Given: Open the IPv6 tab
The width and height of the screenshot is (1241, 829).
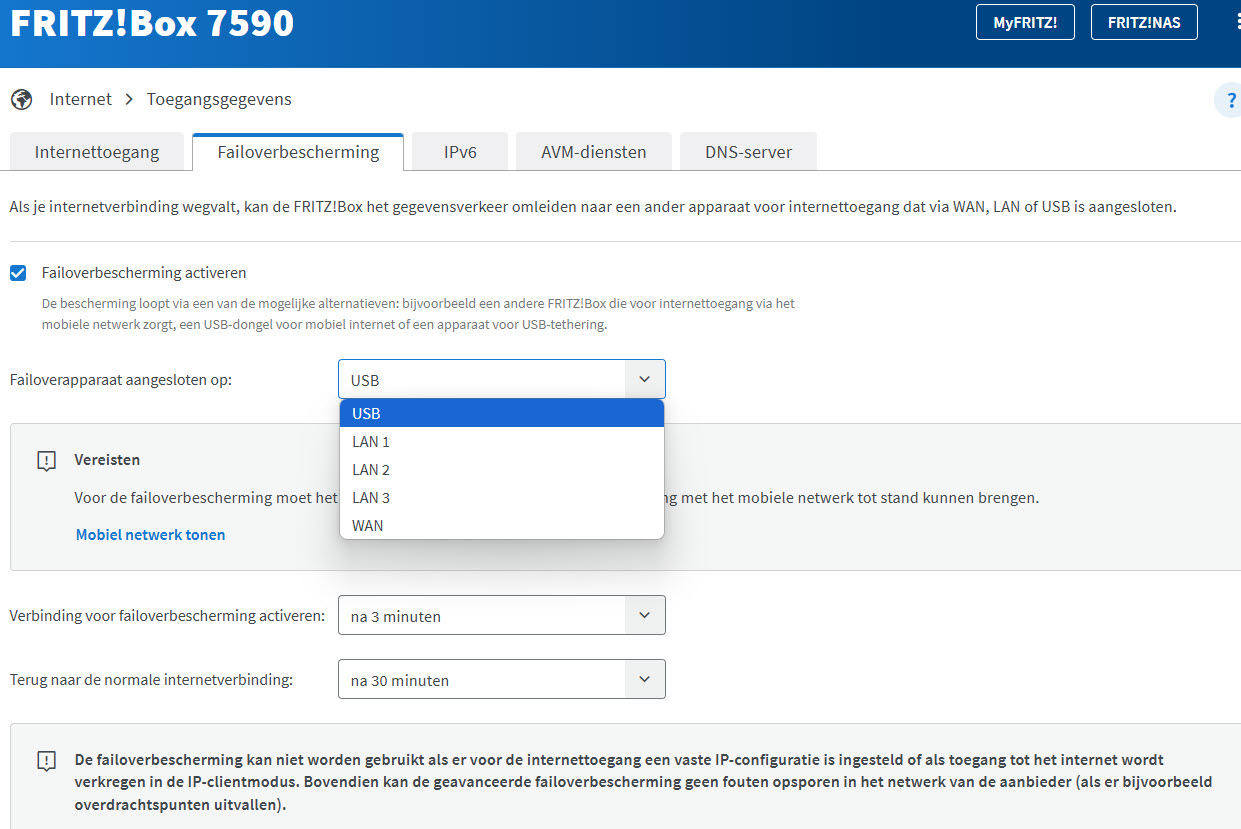Looking at the screenshot, I should click(x=460, y=152).
